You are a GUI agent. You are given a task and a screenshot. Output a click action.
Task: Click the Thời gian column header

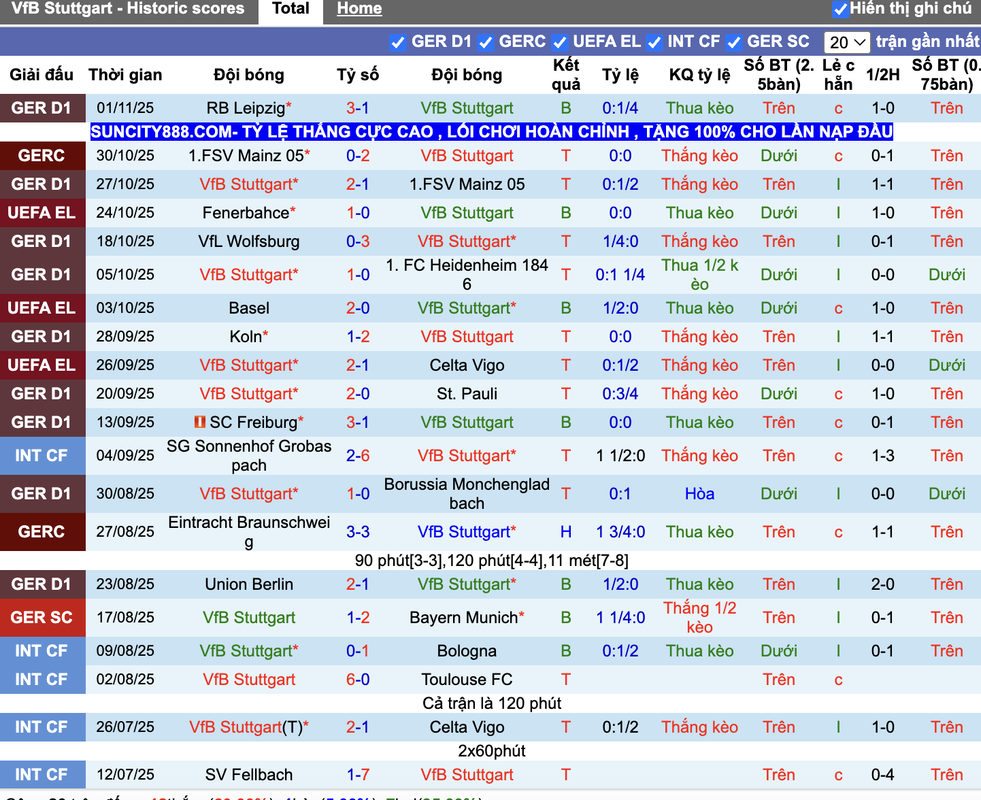click(x=125, y=75)
